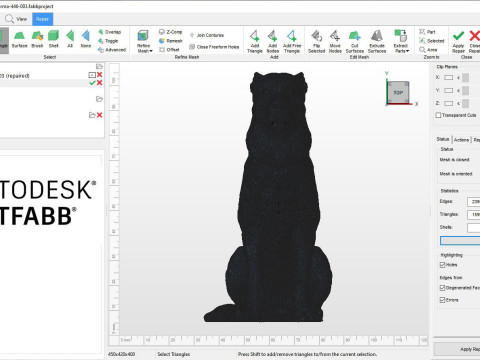The width and height of the screenshot is (480, 360).
Task: Click the Edges value field
Action: (474, 202)
